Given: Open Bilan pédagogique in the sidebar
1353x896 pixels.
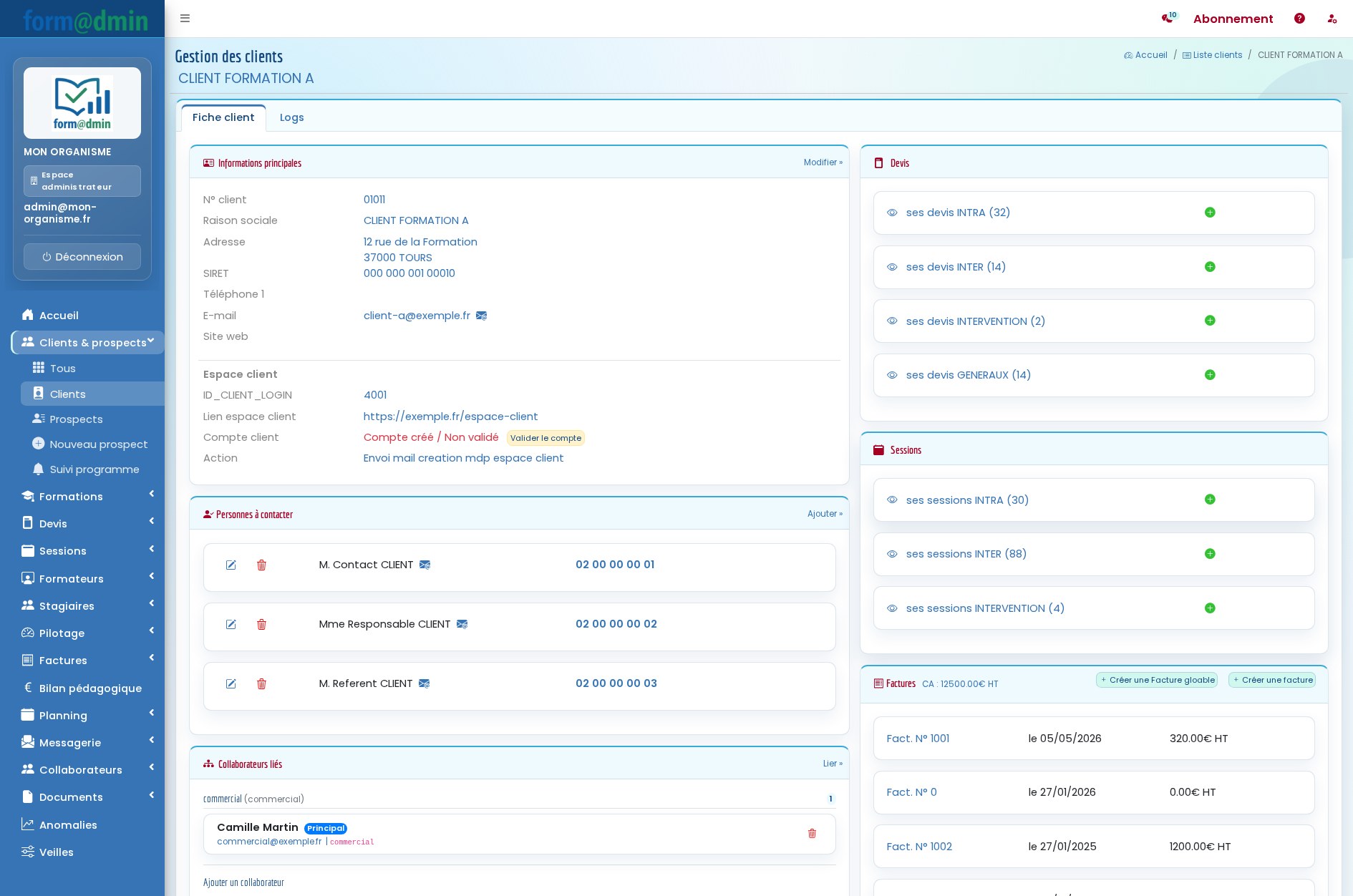Looking at the screenshot, I should tap(88, 688).
